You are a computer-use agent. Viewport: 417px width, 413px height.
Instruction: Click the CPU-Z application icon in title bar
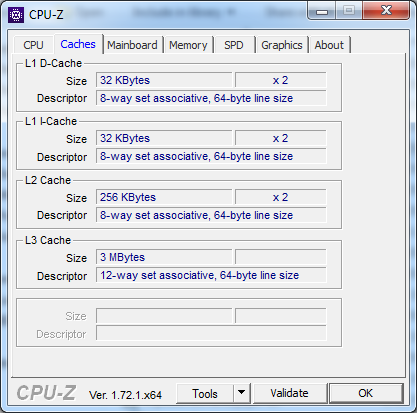[x=16, y=15]
